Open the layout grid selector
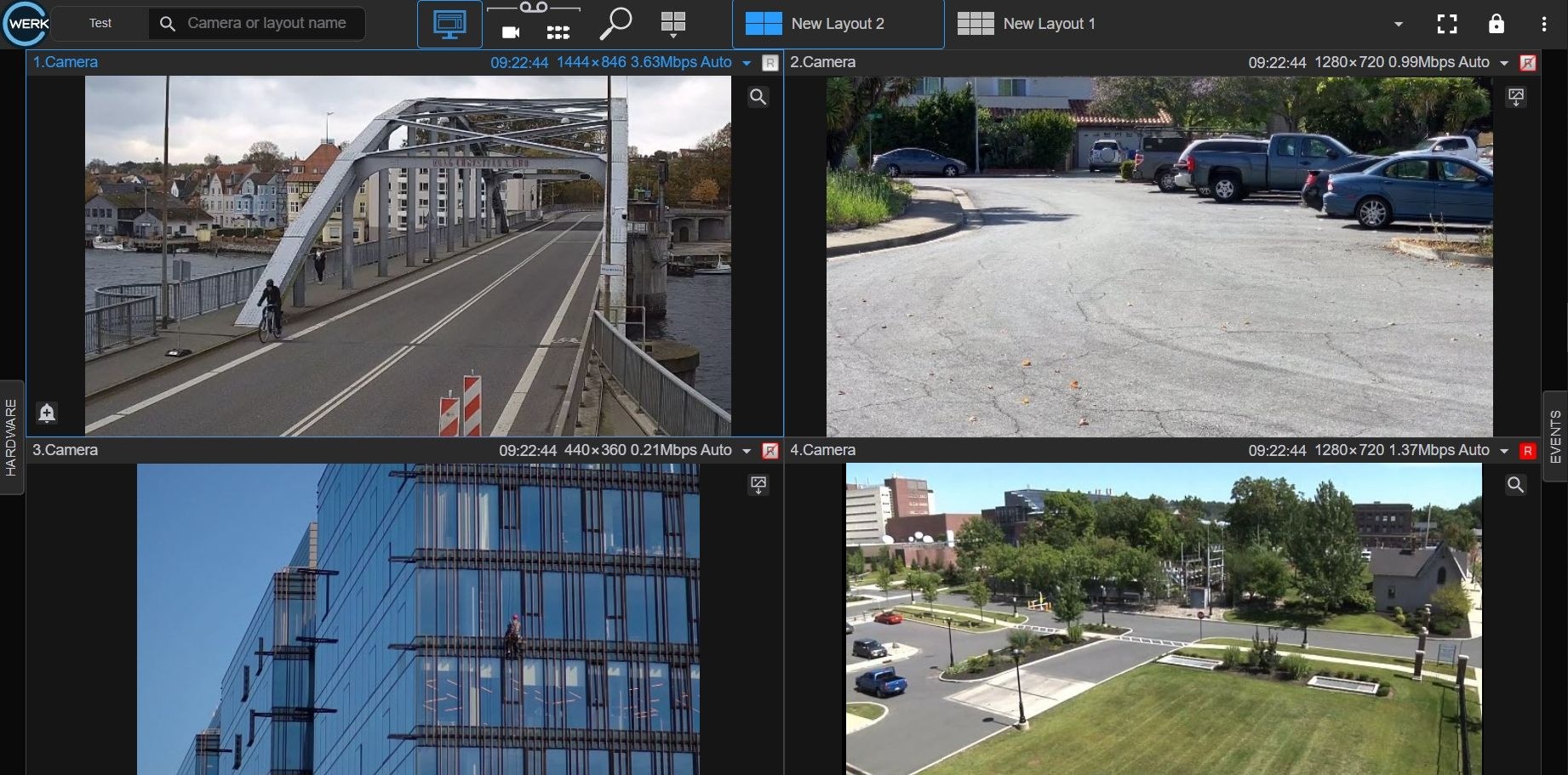The image size is (1568, 775). click(672, 24)
